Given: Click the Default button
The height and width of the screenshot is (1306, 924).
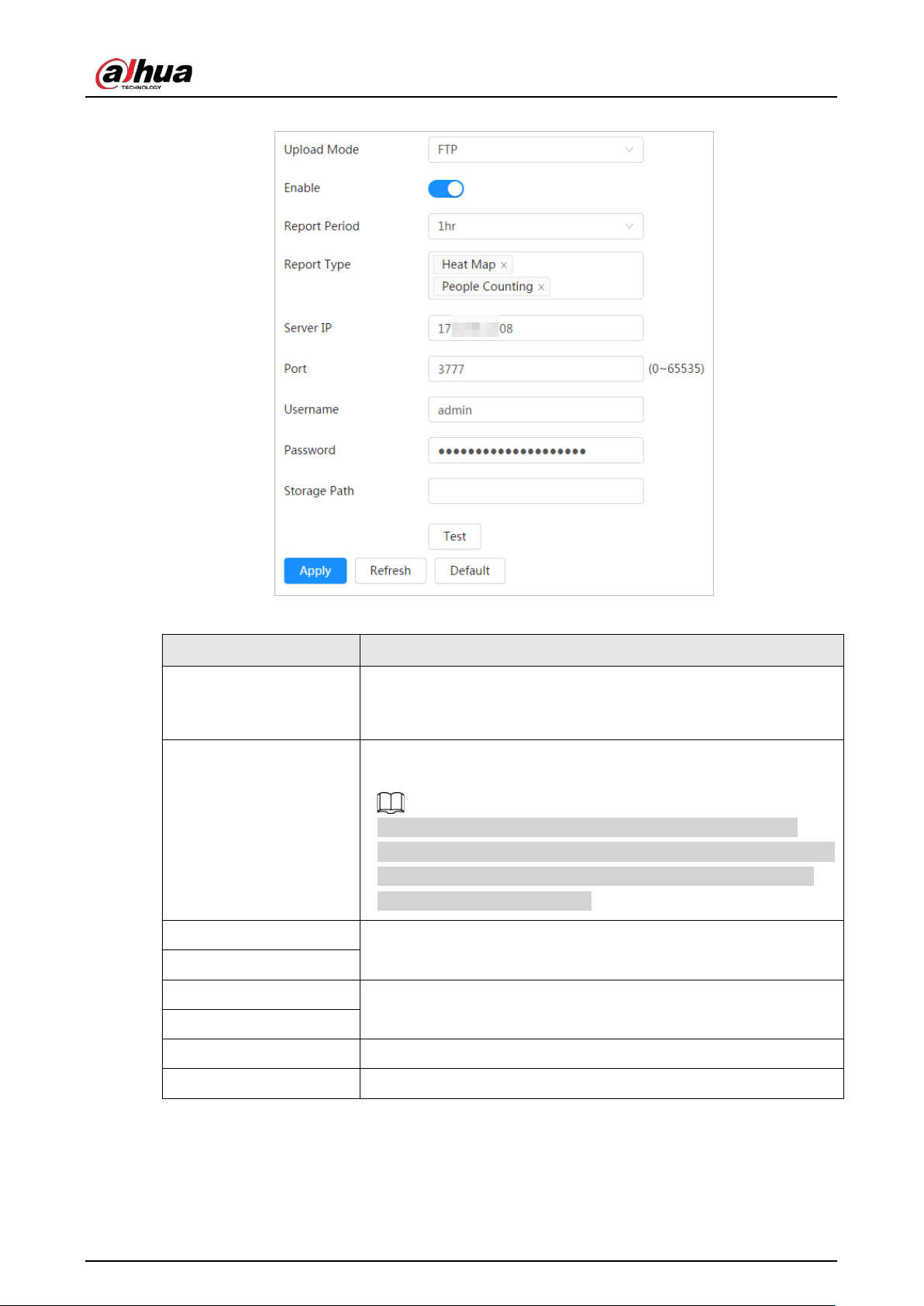Looking at the screenshot, I should 470,570.
